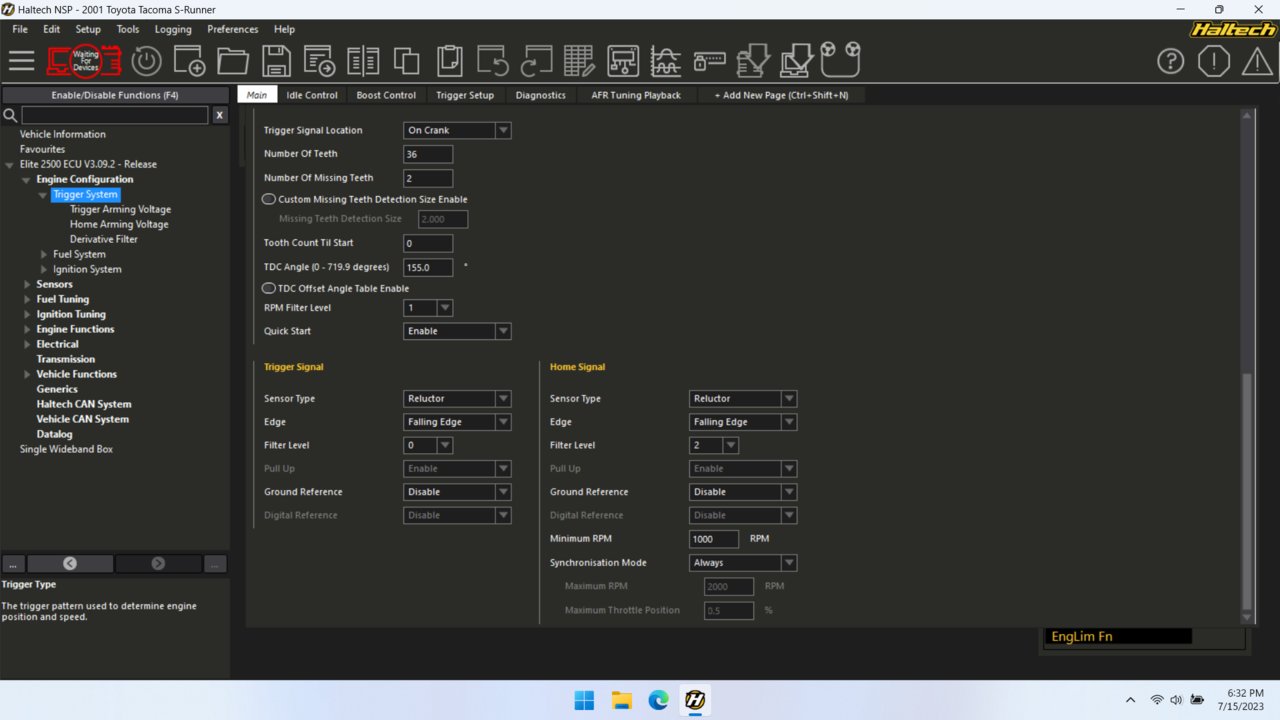Image resolution: width=1280 pixels, height=720 pixels.
Task: Select Trigger Arming Voltage tree item
Action: click(120, 210)
